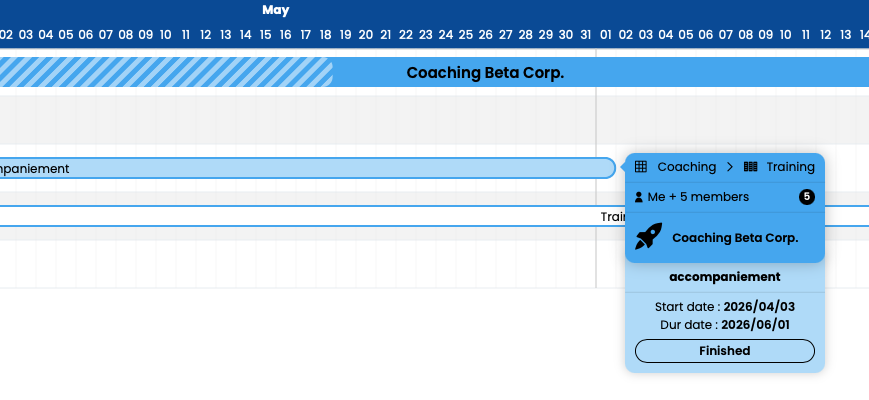Select day 01 of June in header
The image size is (869, 400).
click(x=606, y=35)
